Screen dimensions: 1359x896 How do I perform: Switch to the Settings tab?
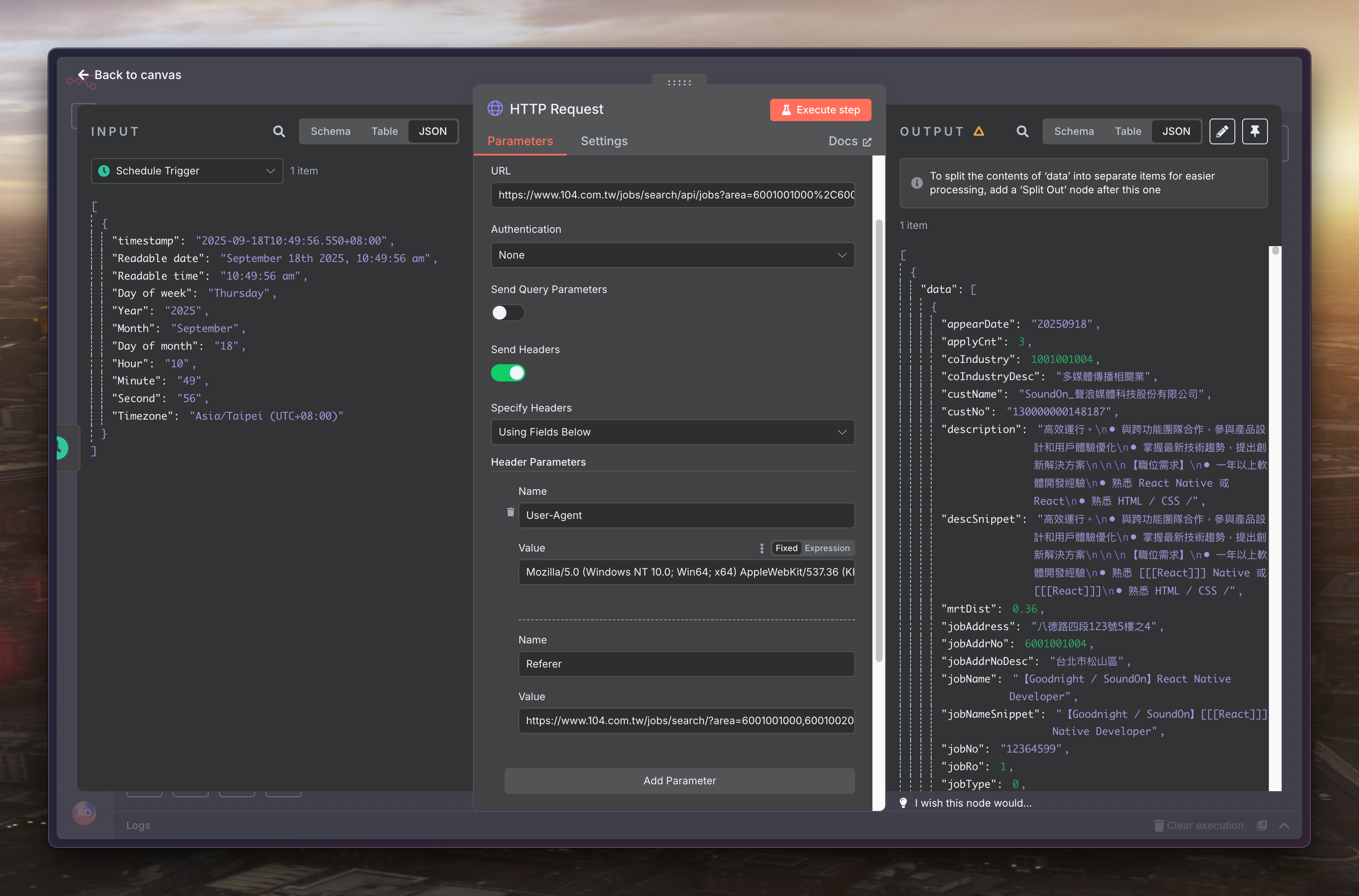click(x=604, y=141)
